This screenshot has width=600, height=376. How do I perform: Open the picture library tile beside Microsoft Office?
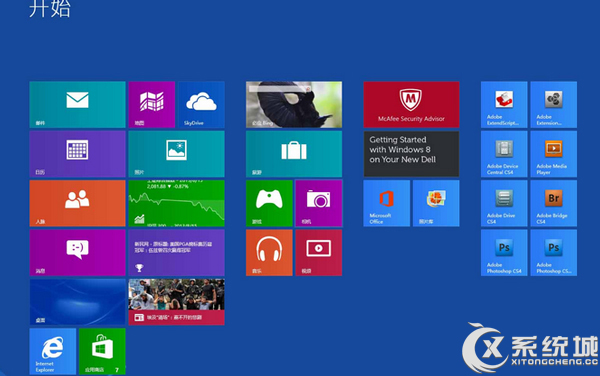(x=436, y=203)
